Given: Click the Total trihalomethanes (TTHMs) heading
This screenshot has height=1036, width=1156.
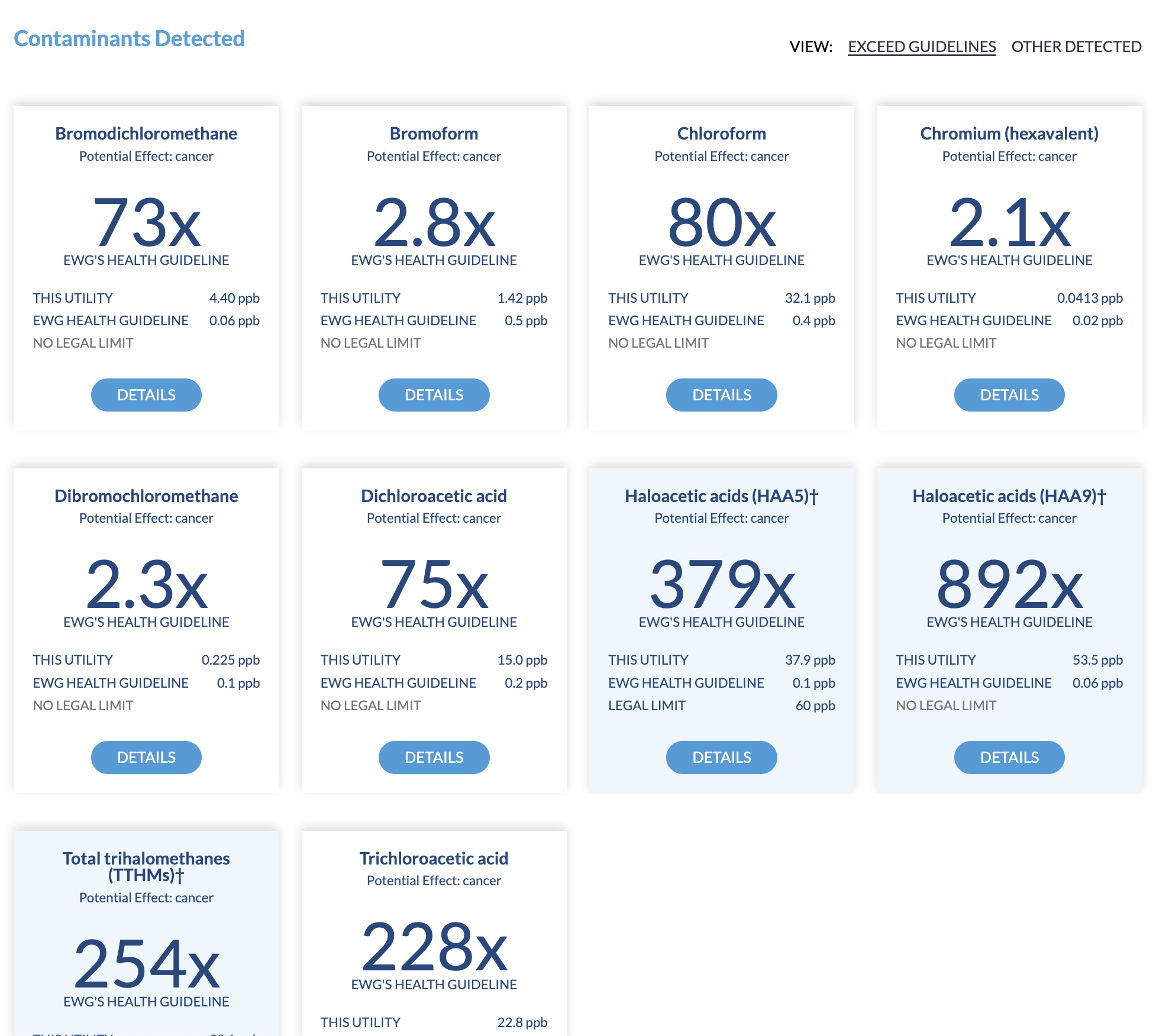Looking at the screenshot, I should pos(146,867).
